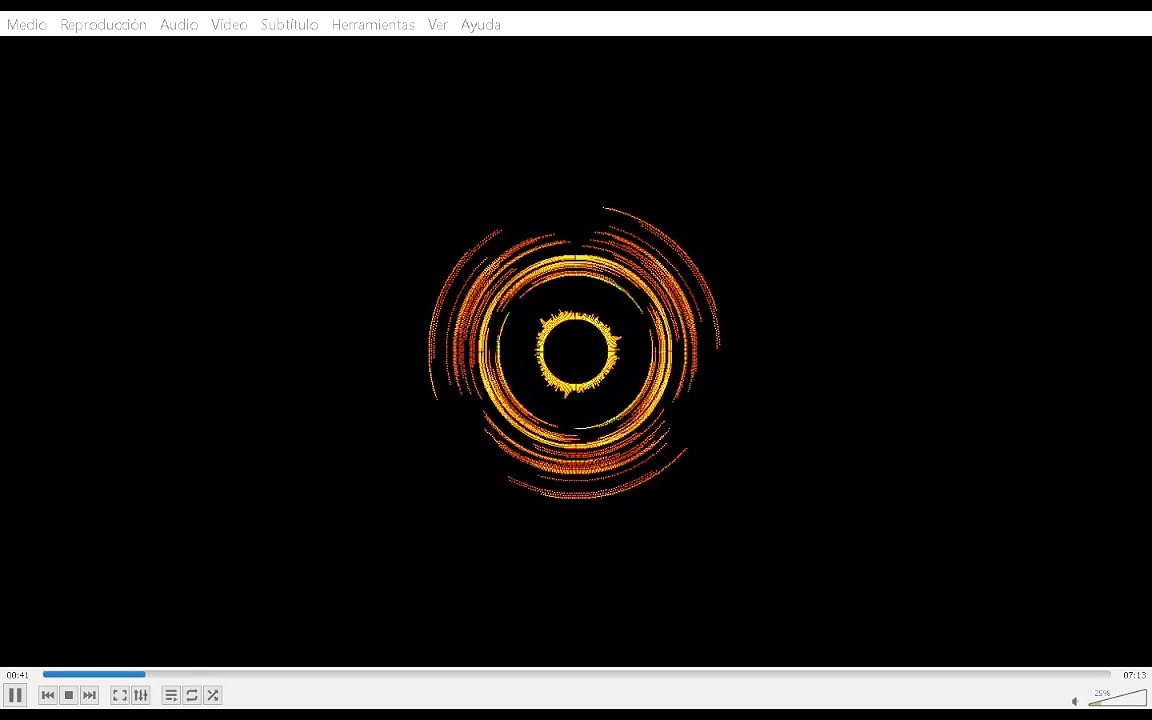1152x720 pixels.
Task: Open the Medio menu
Action: click(x=26, y=24)
